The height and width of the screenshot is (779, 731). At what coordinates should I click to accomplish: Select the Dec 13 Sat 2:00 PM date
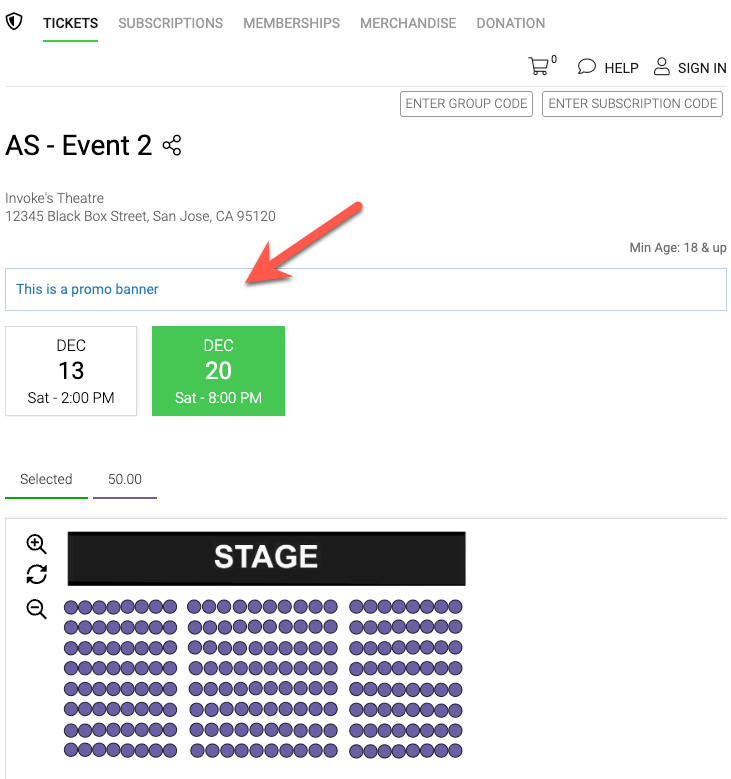coord(71,371)
